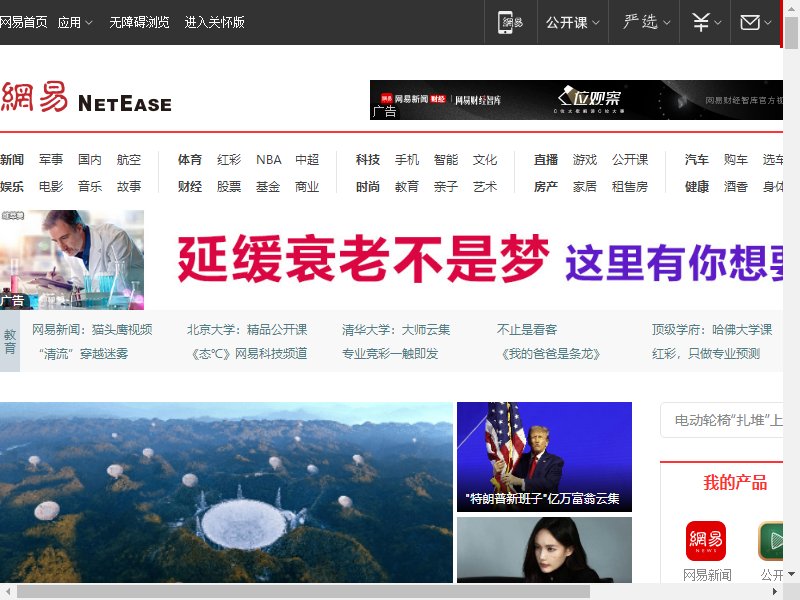Open the 游戏 channel
This screenshot has width=800, height=600.
click(x=585, y=160)
